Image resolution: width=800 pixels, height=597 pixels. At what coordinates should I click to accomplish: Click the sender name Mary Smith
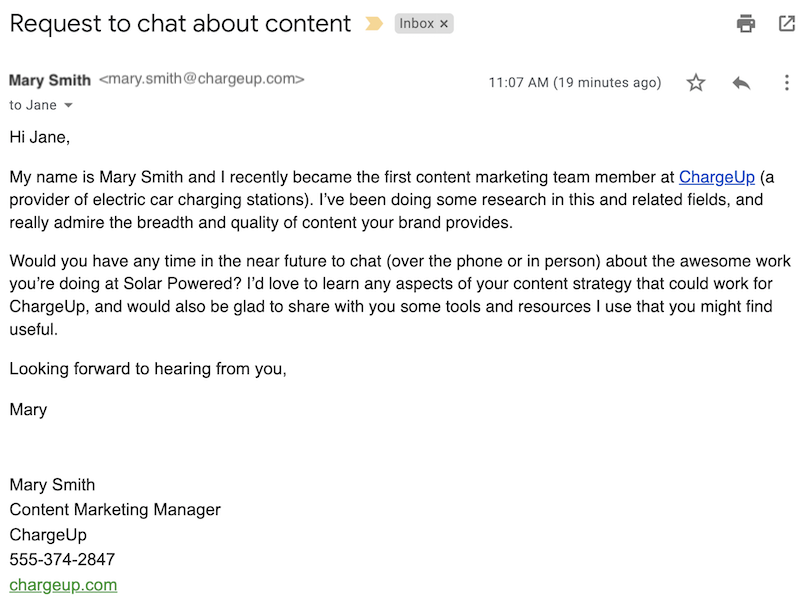pos(48,80)
